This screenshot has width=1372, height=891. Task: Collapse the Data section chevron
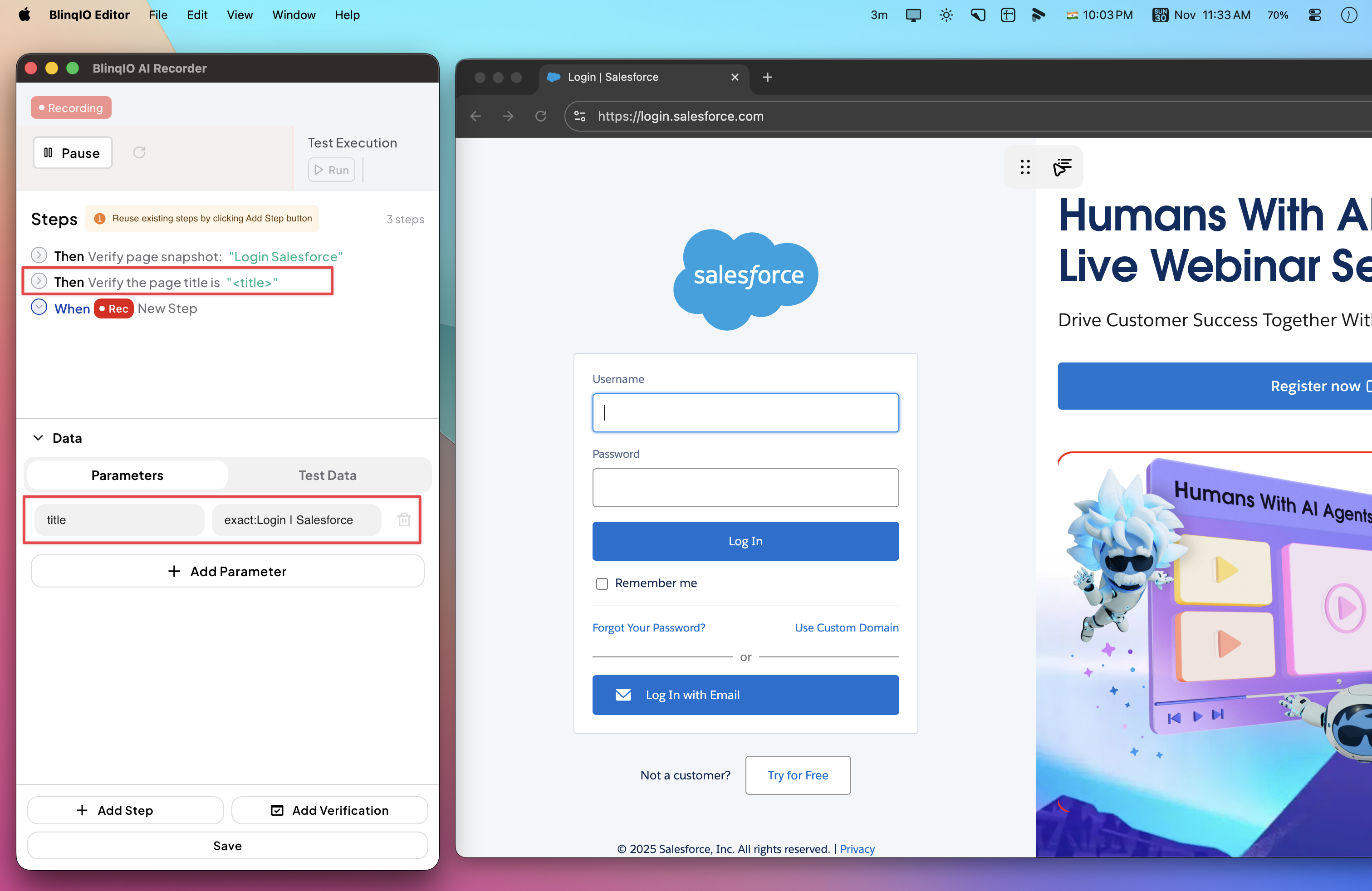(38, 438)
